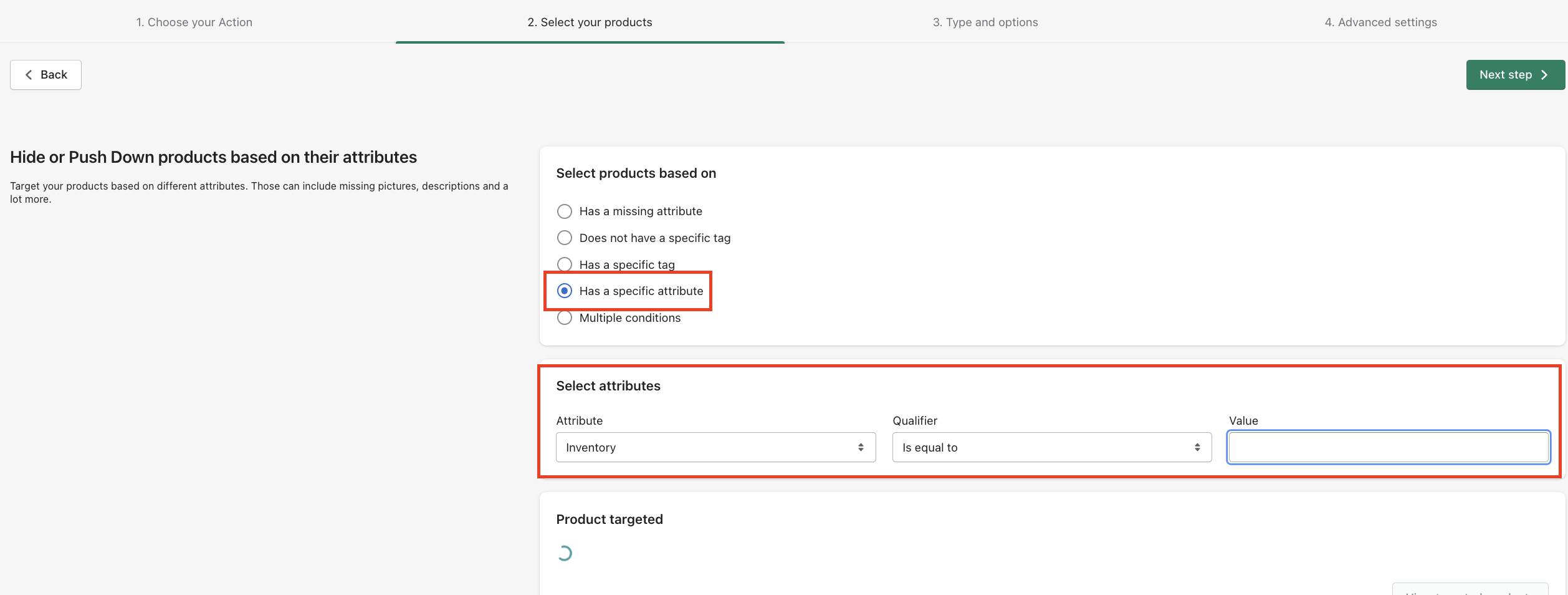This screenshot has height=595, width=1568.
Task: Click the Back arrow chevron icon
Action: (29, 75)
